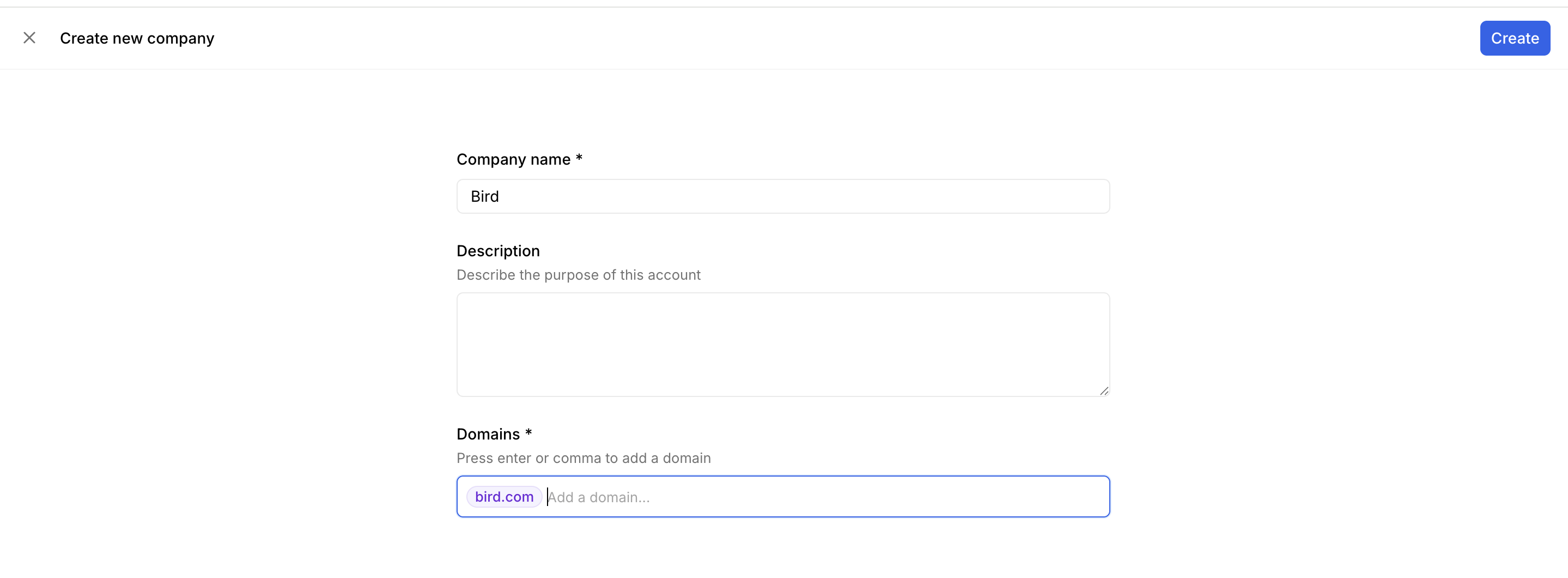Viewport: 1568px width, 578px height.
Task: Click the 'Description' field label
Action: tap(498, 251)
